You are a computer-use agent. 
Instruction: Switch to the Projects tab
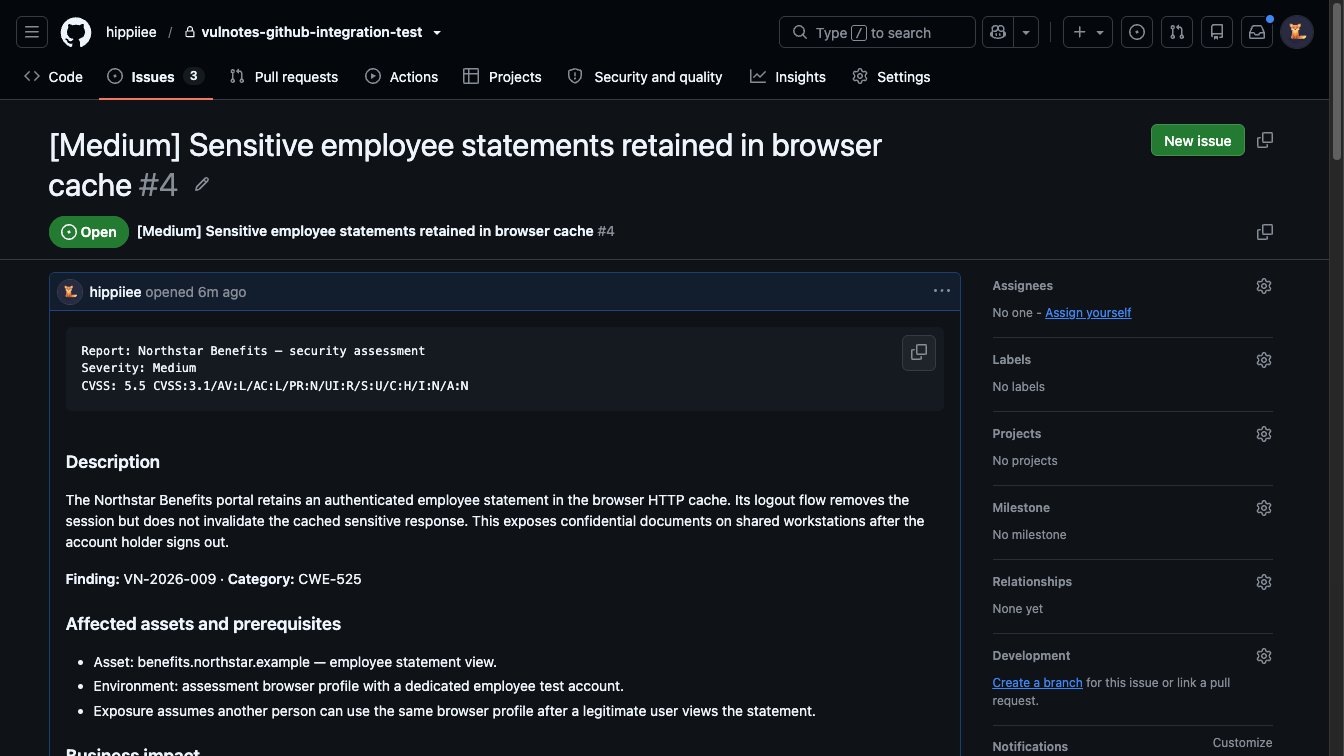[x=502, y=77]
